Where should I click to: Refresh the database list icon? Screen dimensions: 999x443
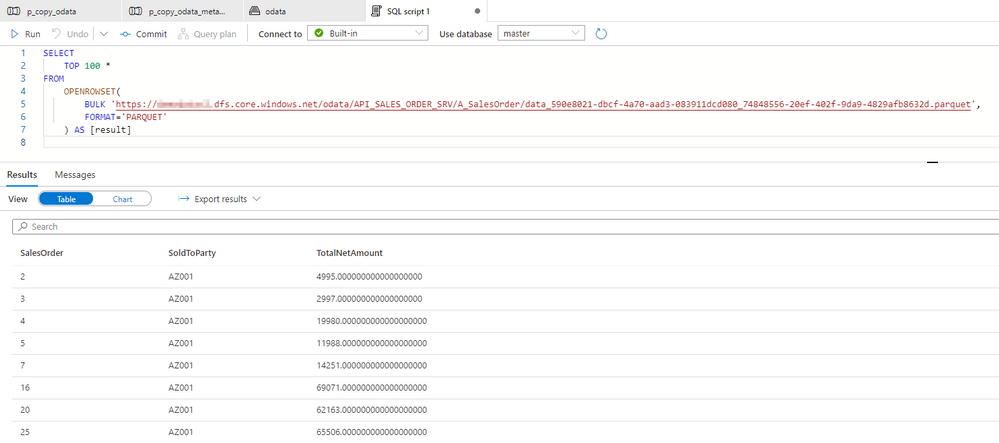601,34
